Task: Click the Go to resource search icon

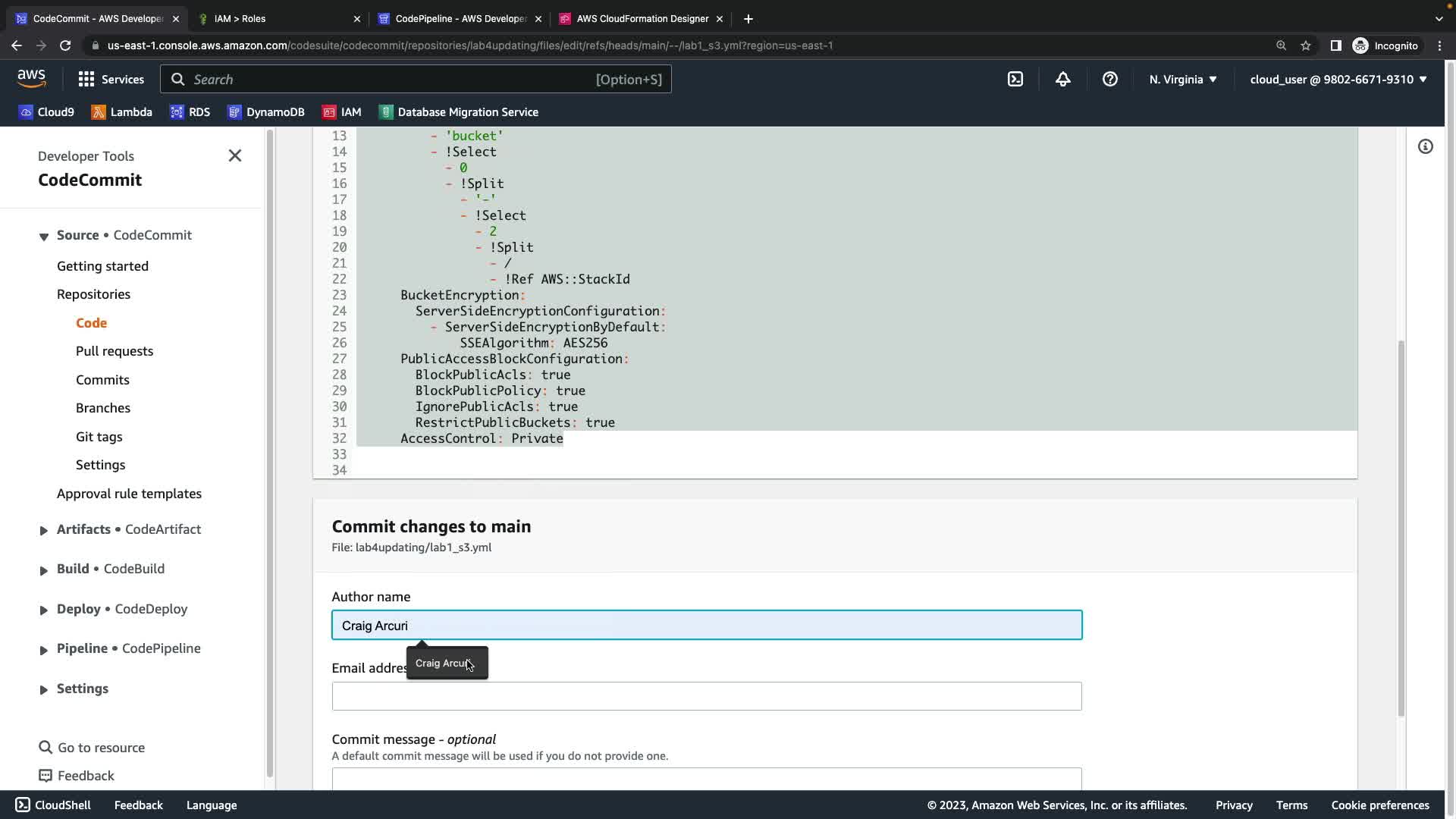Action: (x=45, y=747)
